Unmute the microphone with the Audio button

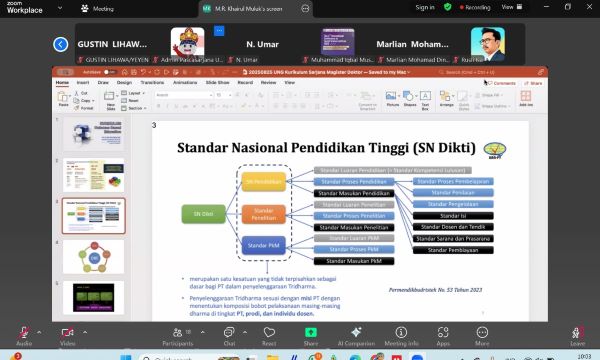[24, 336]
